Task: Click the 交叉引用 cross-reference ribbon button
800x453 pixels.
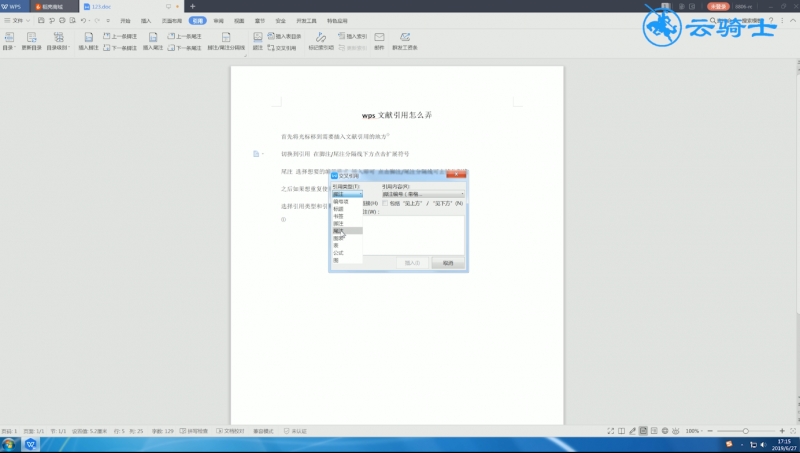Action: click(282, 47)
